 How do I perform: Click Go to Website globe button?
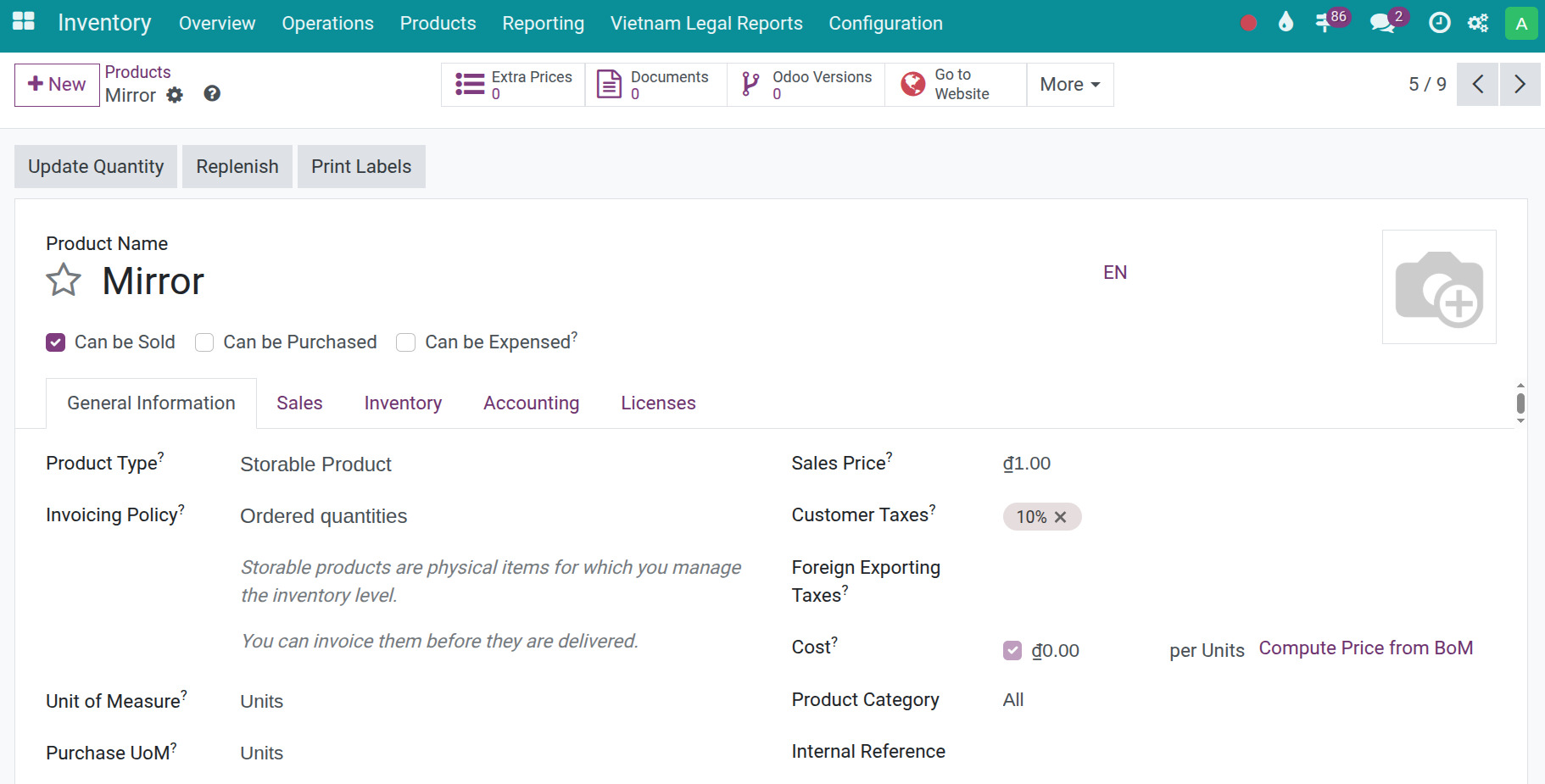(956, 85)
